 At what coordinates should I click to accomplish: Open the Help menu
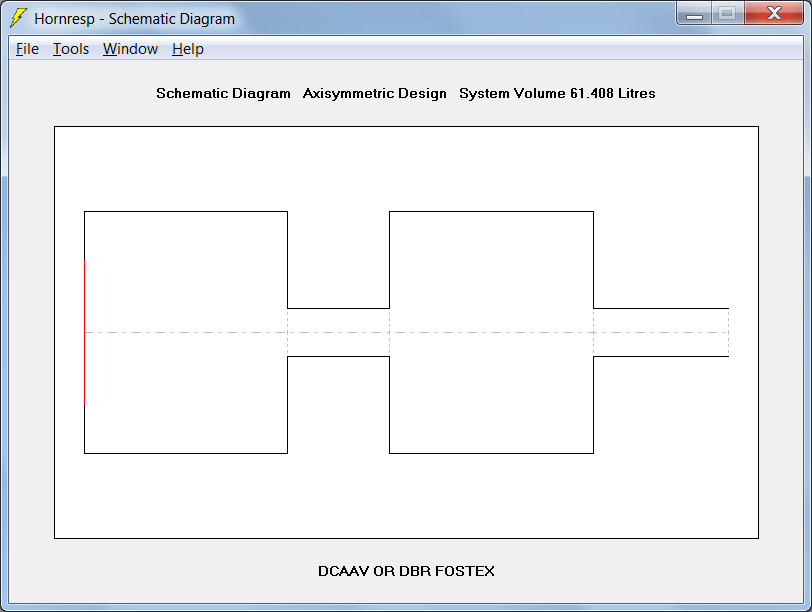(x=188, y=49)
